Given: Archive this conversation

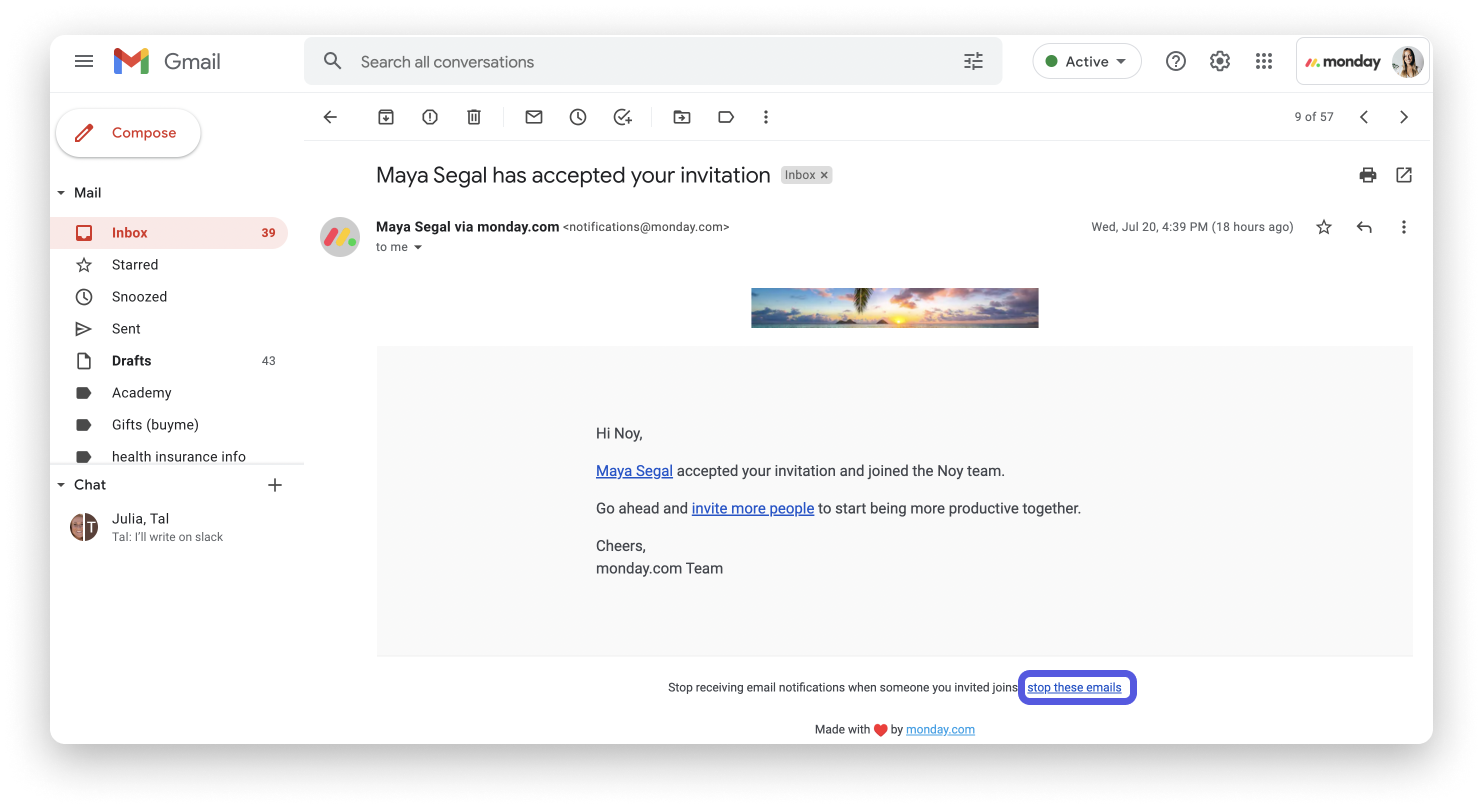Looking at the screenshot, I should (x=386, y=117).
